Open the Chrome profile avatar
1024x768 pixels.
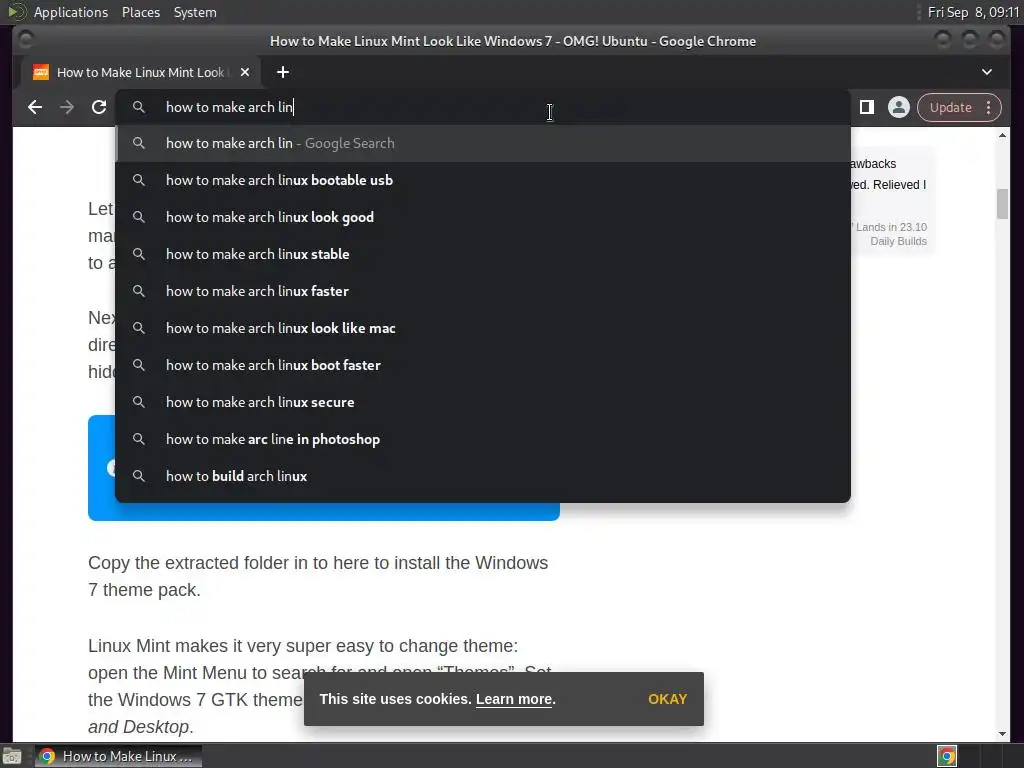tap(899, 107)
